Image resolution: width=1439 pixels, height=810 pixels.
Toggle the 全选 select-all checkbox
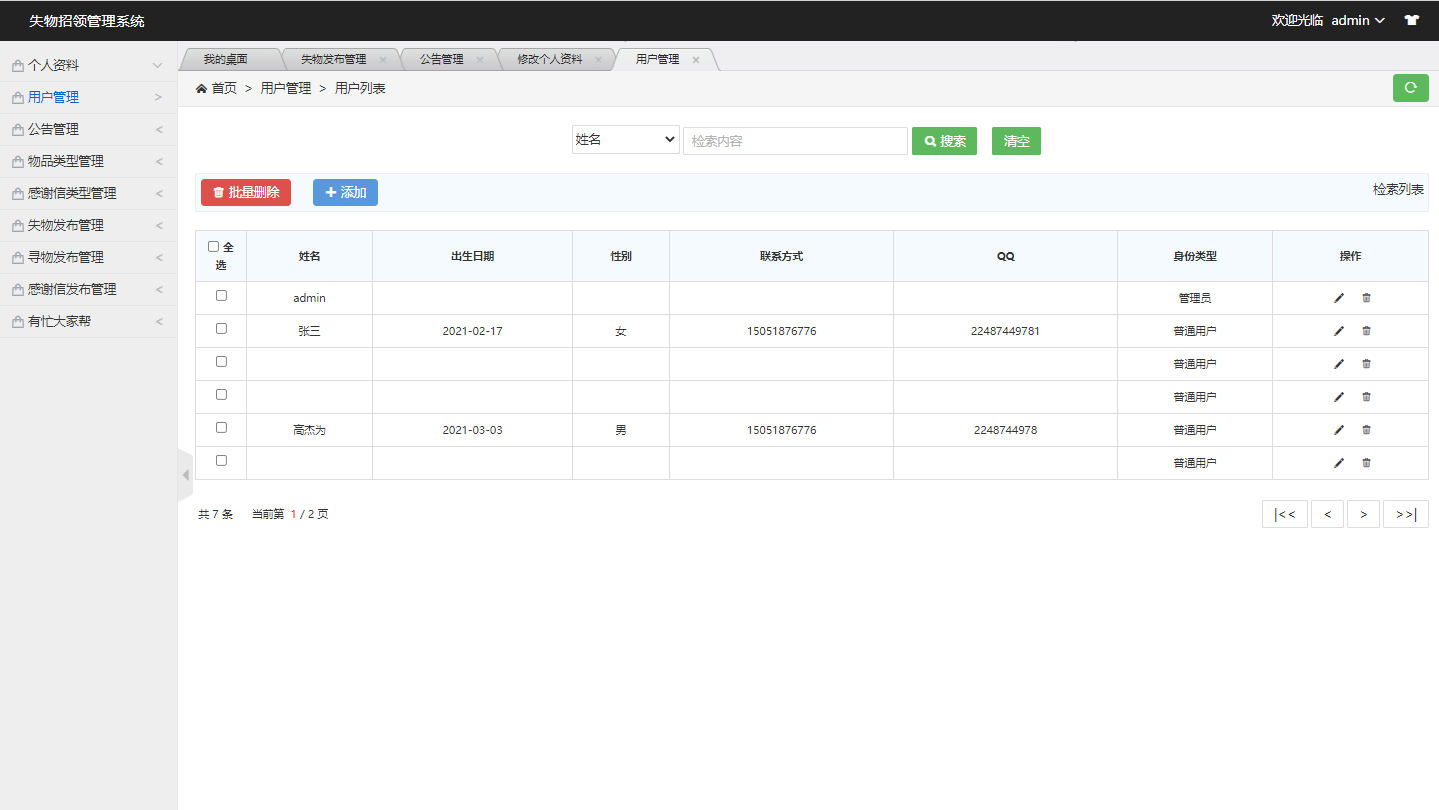pos(213,247)
